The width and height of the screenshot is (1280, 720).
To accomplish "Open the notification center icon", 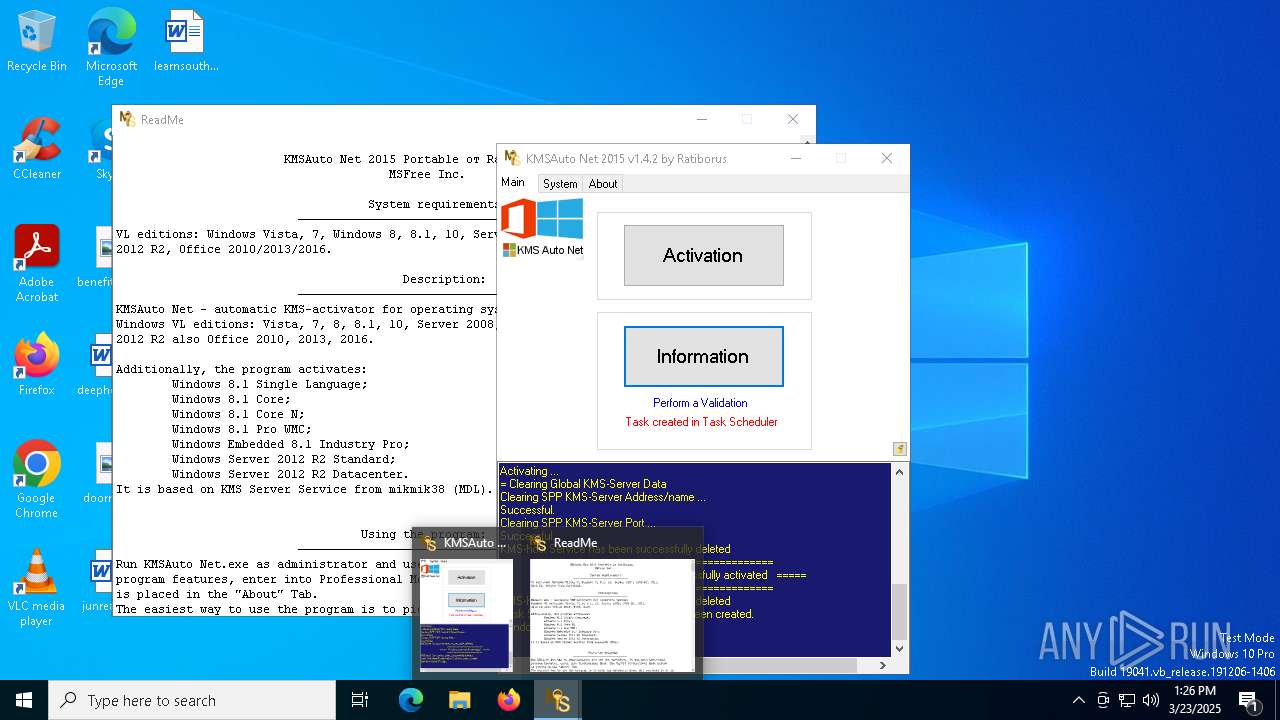I will 1249,700.
